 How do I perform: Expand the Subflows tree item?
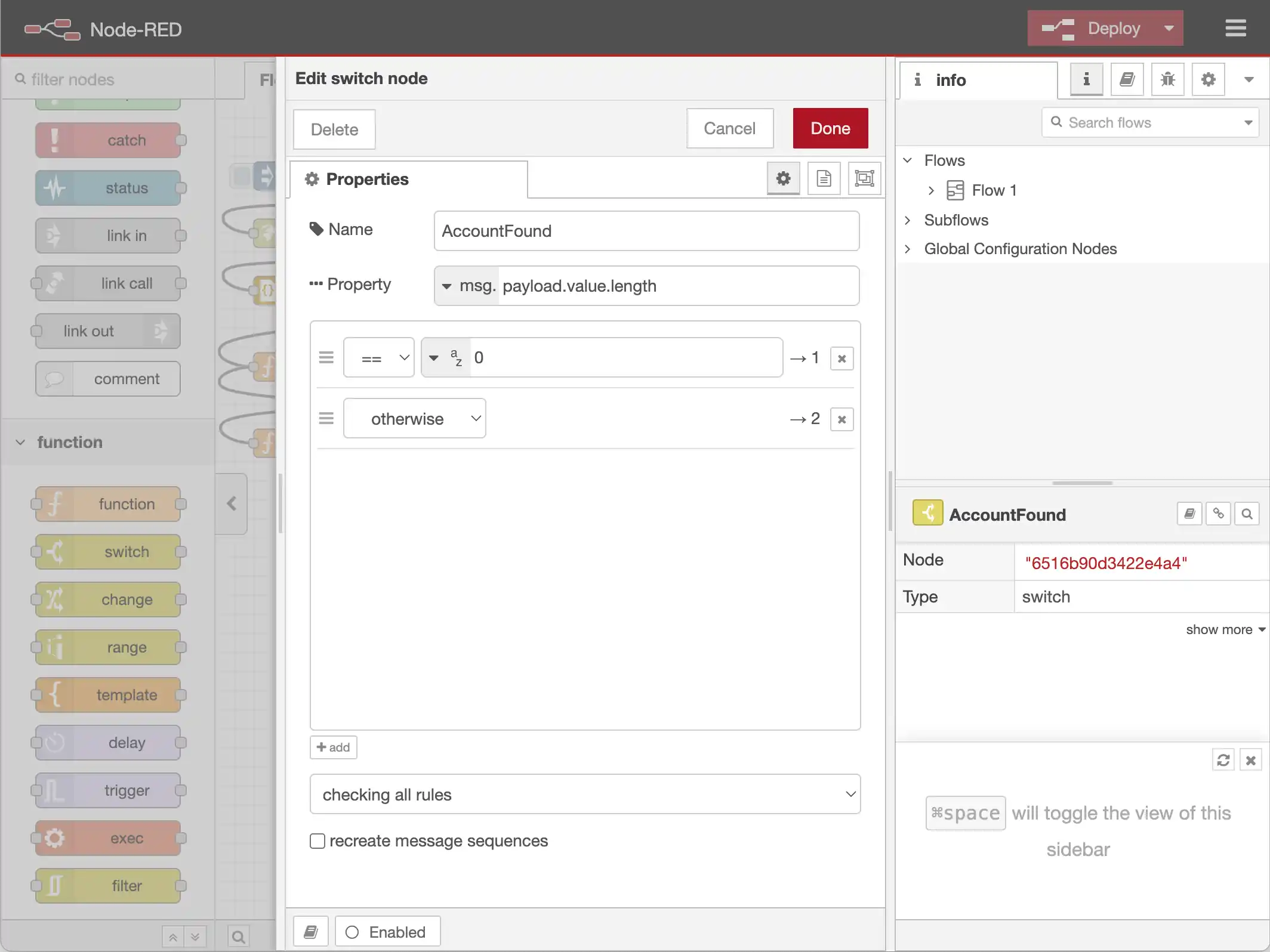tap(908, 220)
